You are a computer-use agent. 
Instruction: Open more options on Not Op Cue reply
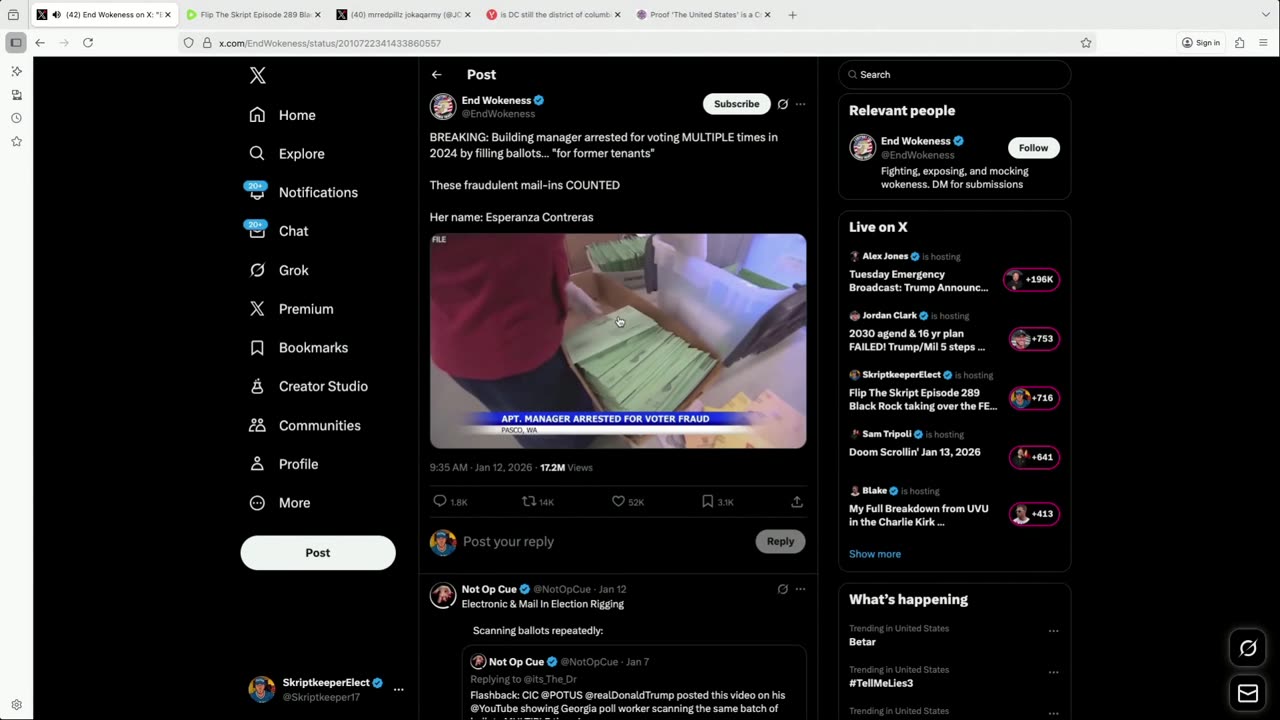(800, 589)
